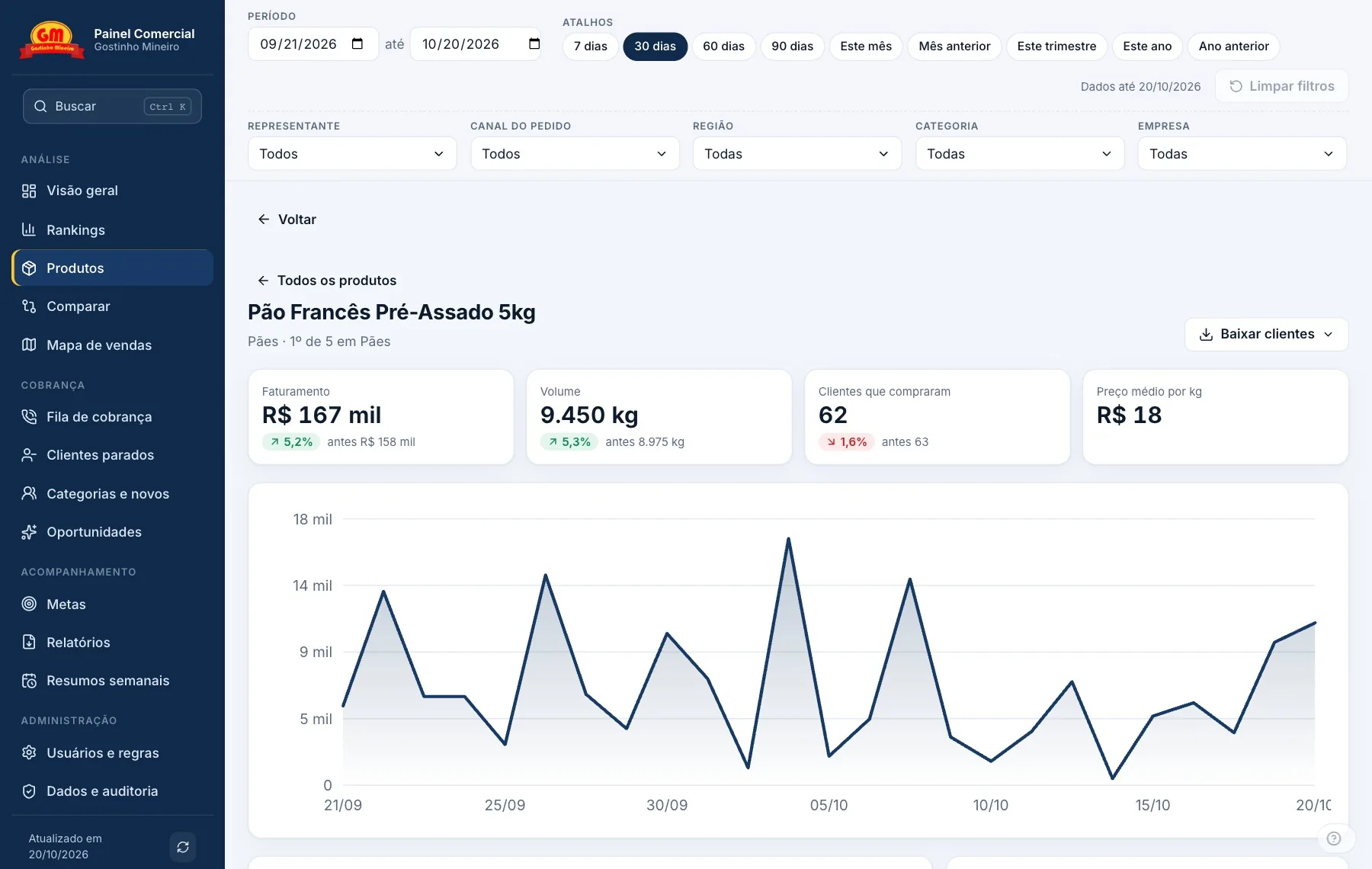1372x869 pixels.
Task: Open the Categoria dropdown
Action: coord(1020,154)
